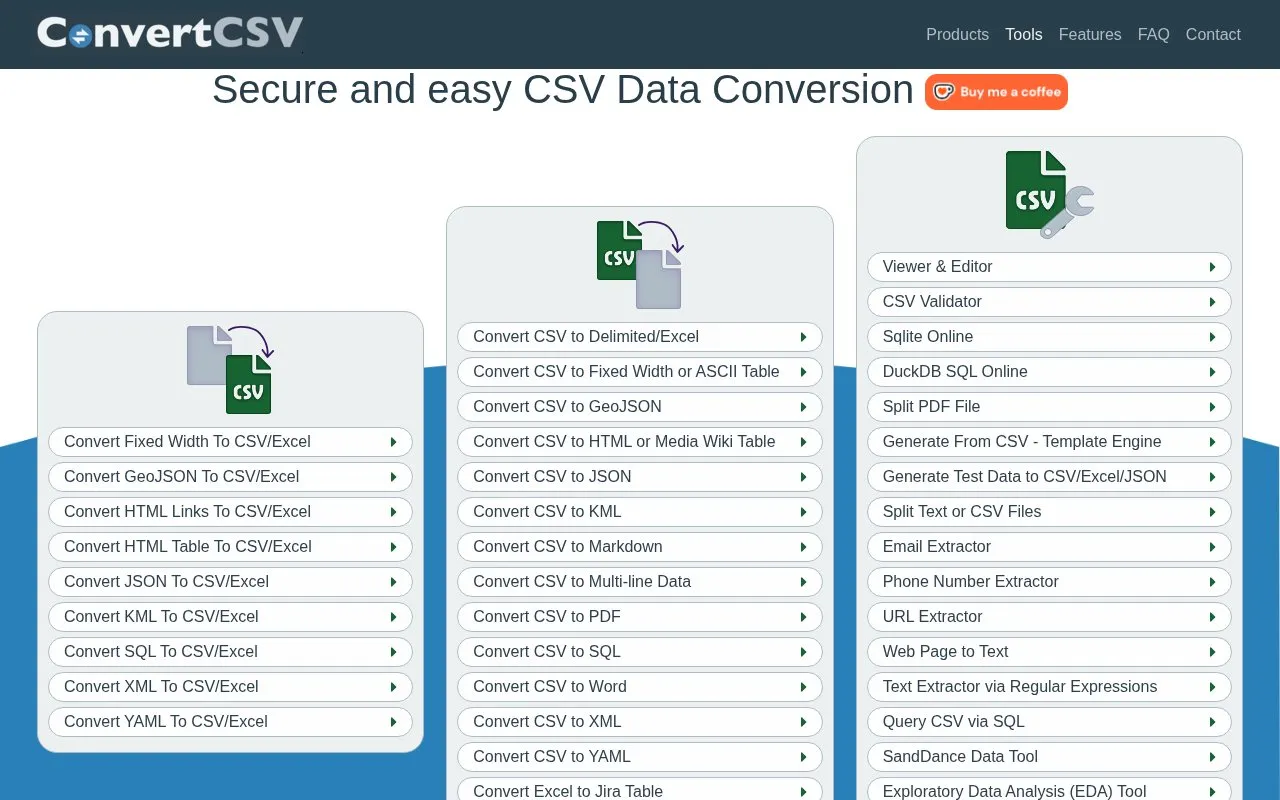
Task: Select Convert CSV to YAML
Action: (640, 757)
